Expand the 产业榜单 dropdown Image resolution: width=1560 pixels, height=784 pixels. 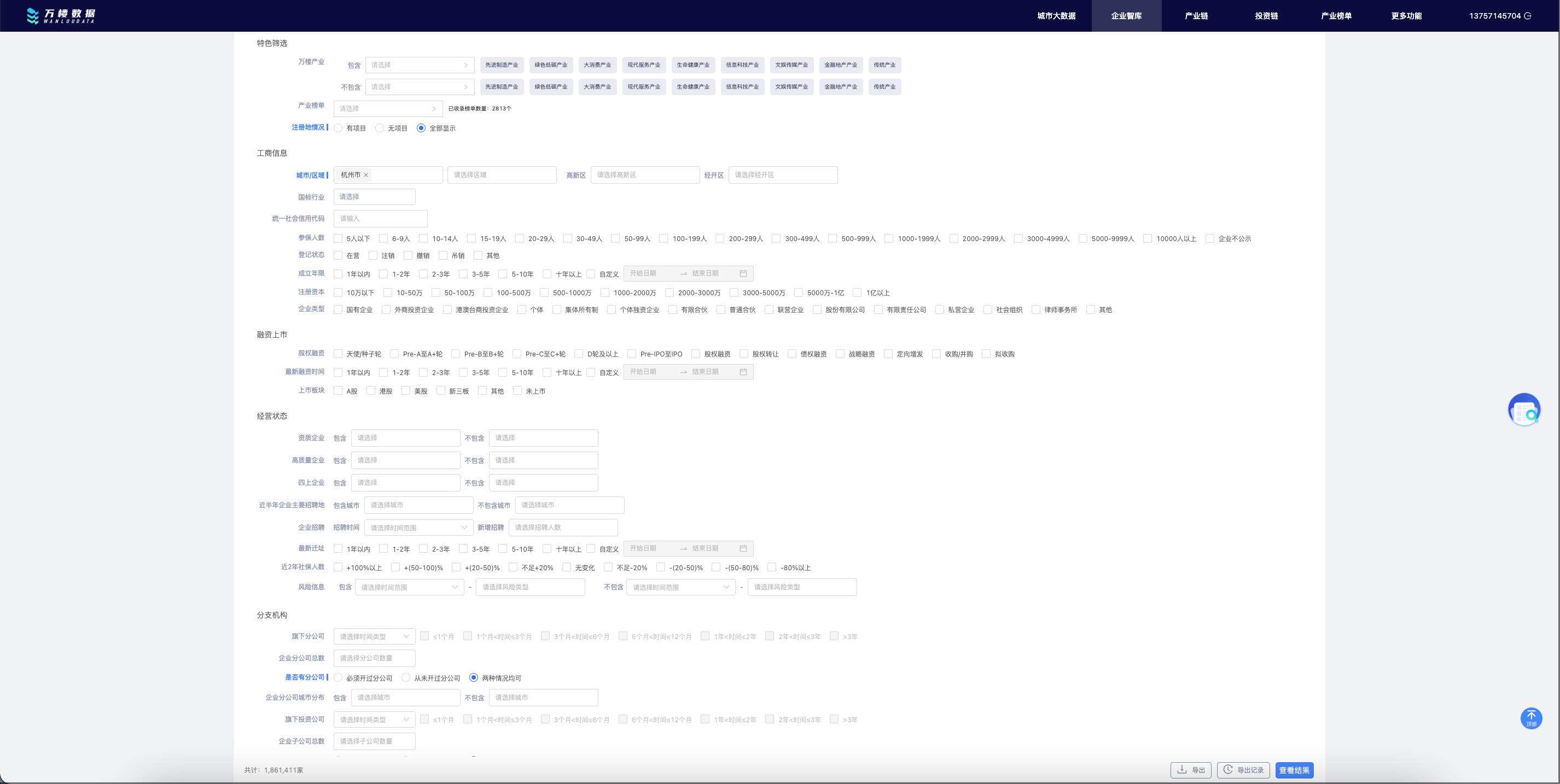click(388, 109)
